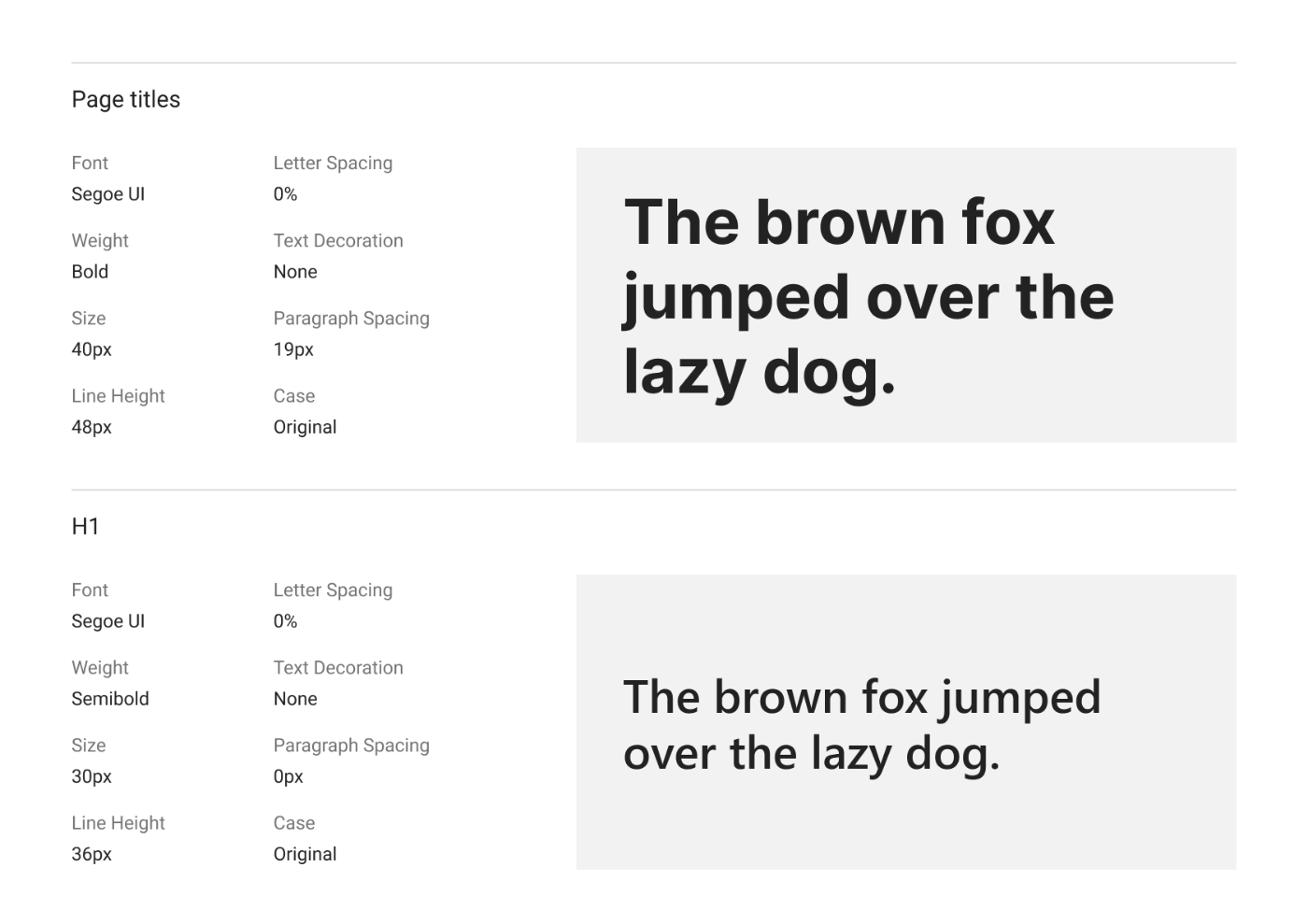Viewport: 1308px width, 924px height.
Task: Click the 'Page titles' section heading
Action: 126,99
